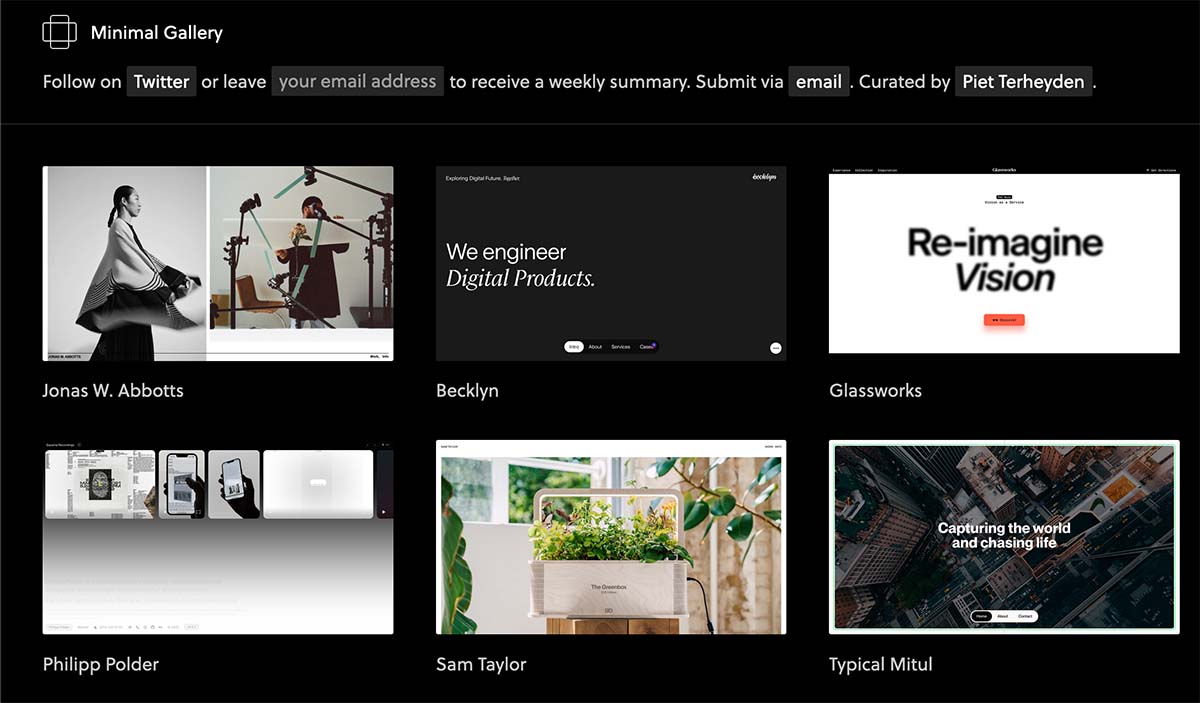Open the Glassworks preview thumbnail
Screen dimensions: 1200x703
click(x=1004, y=260)
